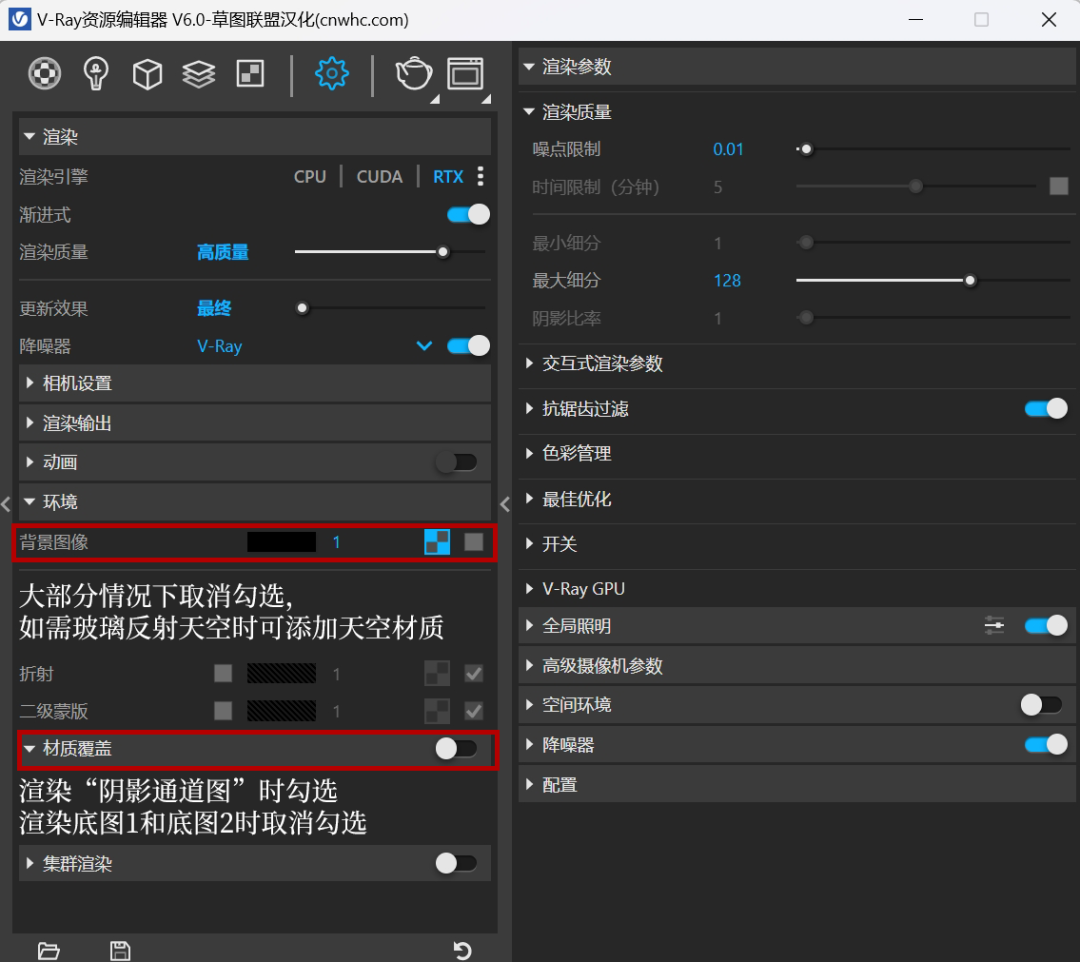Open the Geometries panel cube icon
The image size is (1080, 962).
point(147,74)
